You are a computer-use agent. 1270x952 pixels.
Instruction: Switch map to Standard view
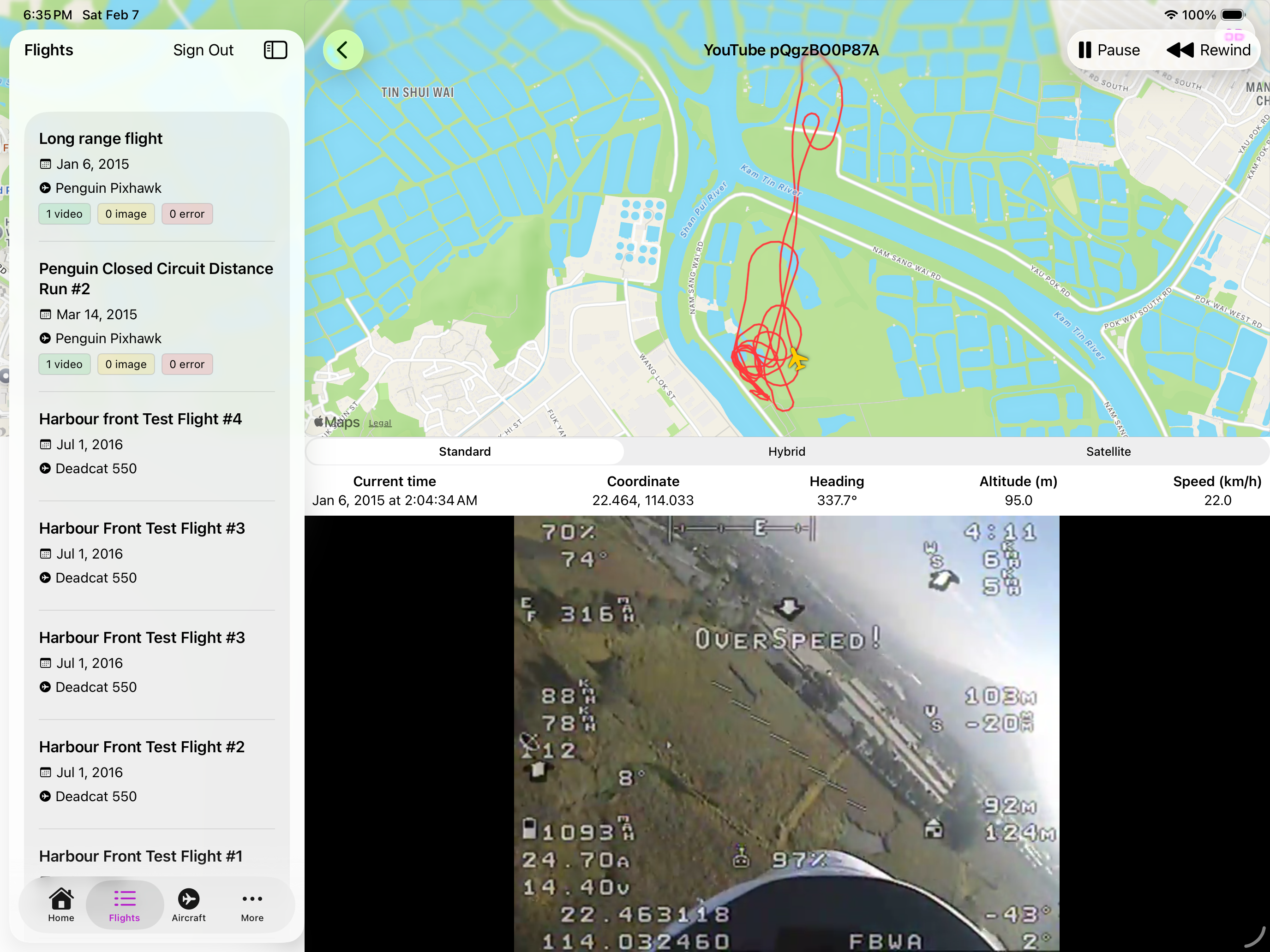tap(464, 452)
